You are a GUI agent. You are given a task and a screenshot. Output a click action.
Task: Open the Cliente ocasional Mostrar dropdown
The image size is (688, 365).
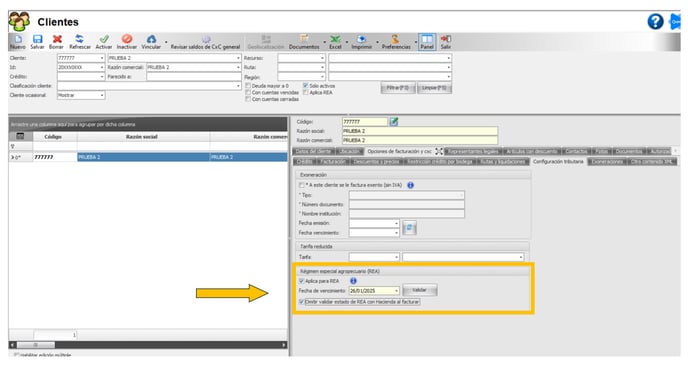coord(102,95)
